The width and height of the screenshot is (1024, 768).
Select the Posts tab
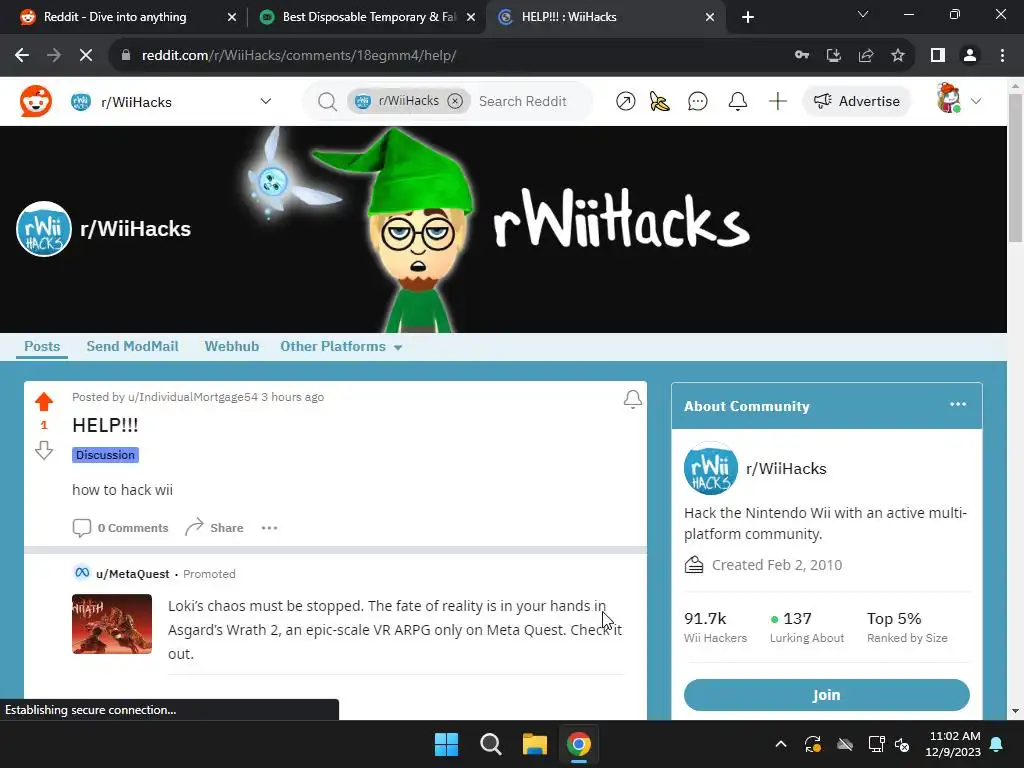coord(42,346)
